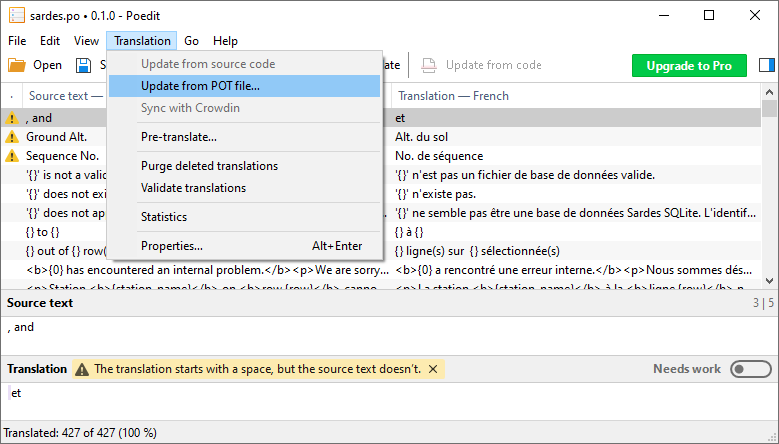
Task: Select the row 'ne semble pas être une base de données Sardes SQLite'
Action: click(x=575, y=213)
